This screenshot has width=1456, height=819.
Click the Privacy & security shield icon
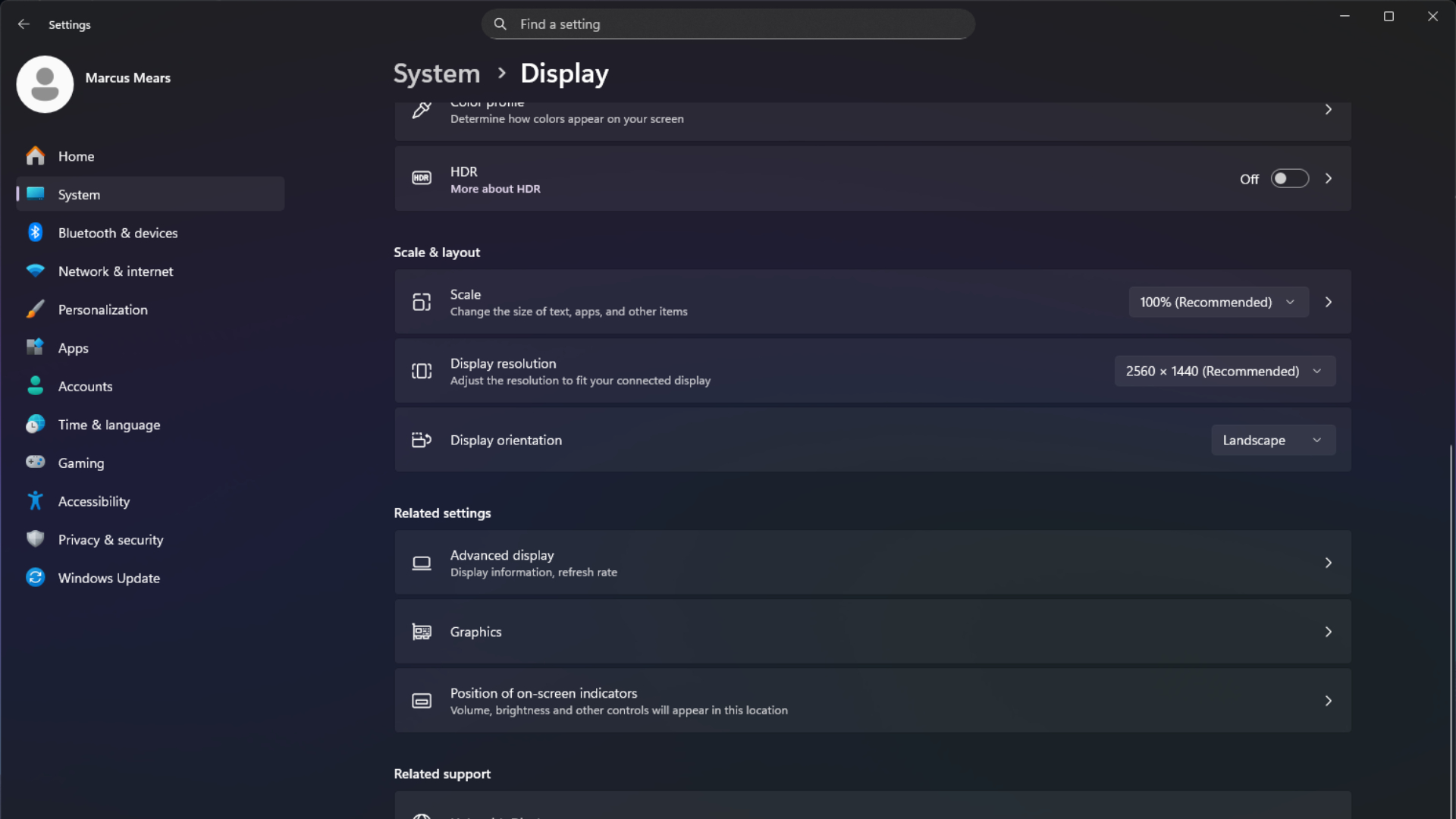click(36, 539)
